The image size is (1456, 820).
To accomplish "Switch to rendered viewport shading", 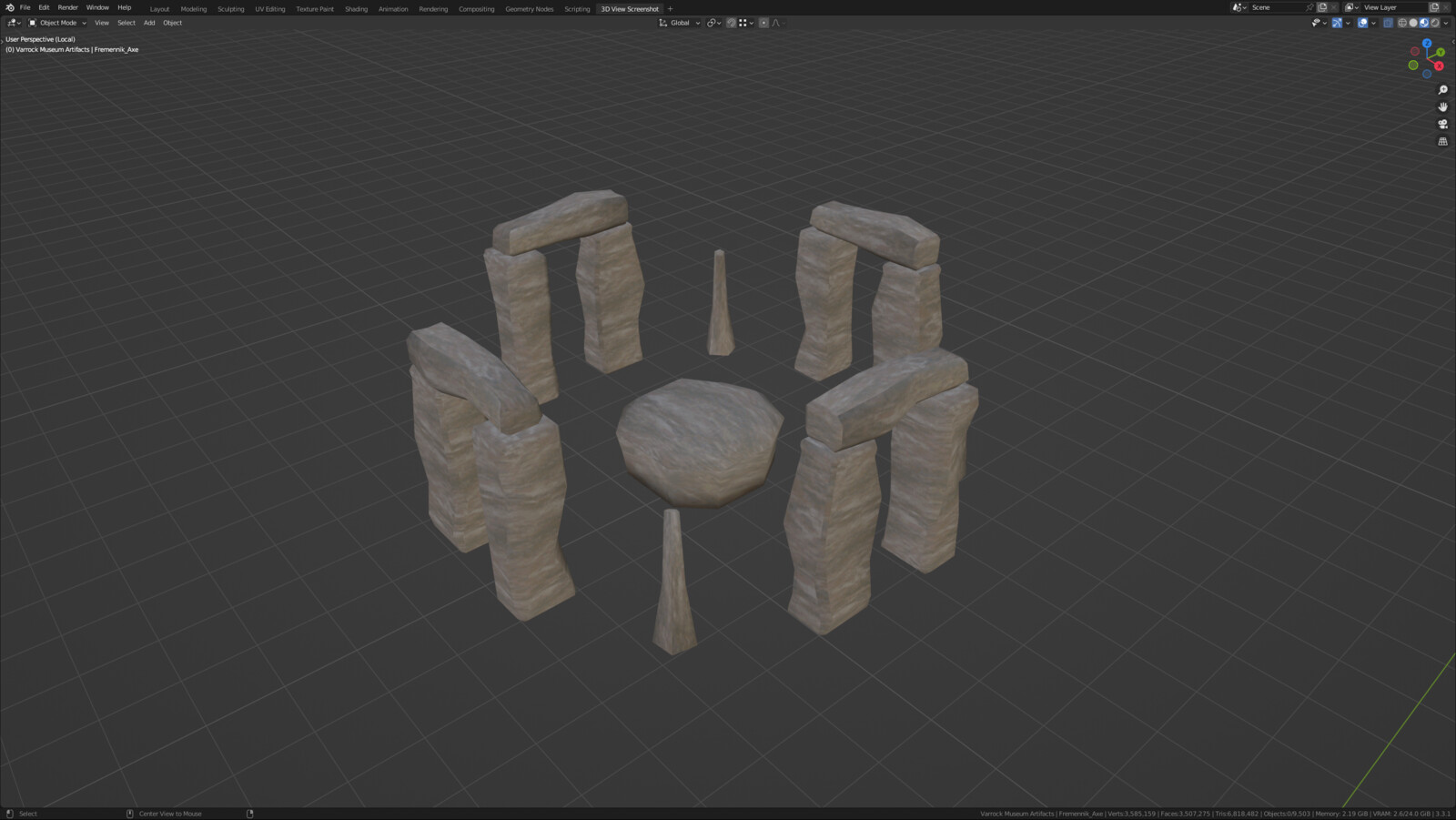I will tap(1435, 23).
